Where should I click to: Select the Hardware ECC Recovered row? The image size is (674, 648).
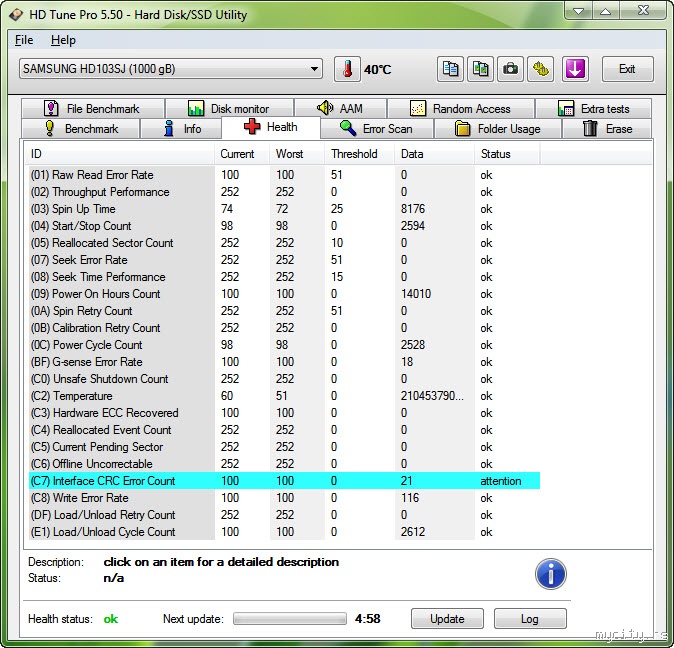[x=285, y=413]
